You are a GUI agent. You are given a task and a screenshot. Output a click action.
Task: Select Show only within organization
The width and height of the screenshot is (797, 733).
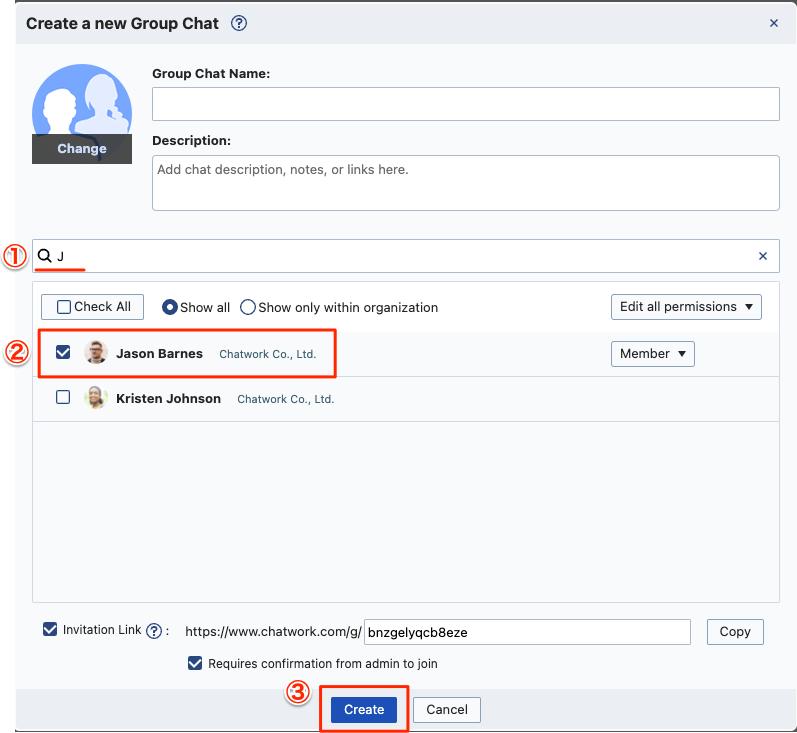click(x=248, y=308)
